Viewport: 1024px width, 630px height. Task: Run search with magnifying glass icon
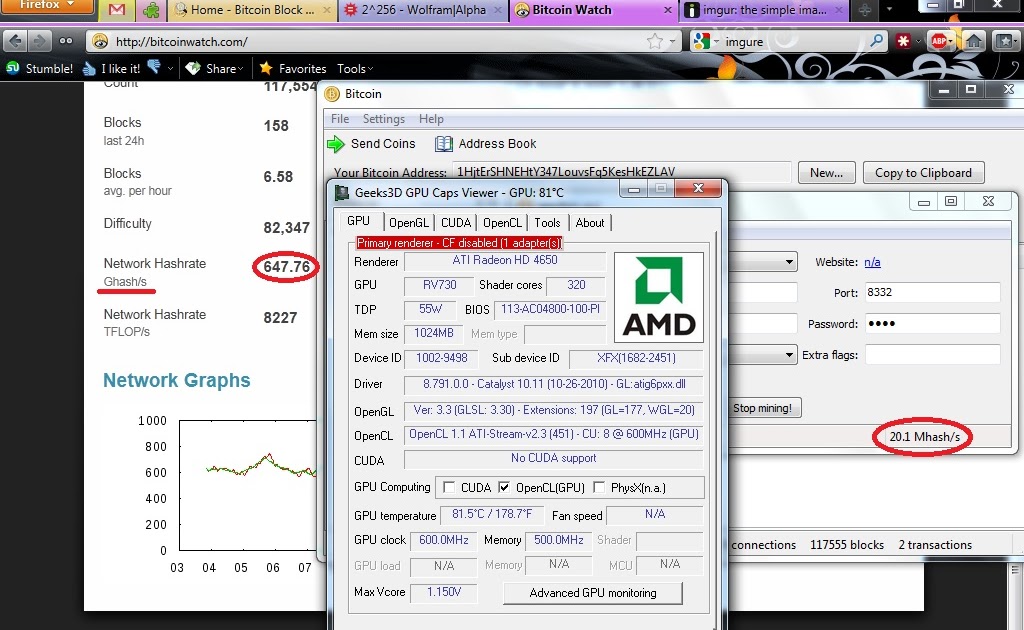pos(876,41)
